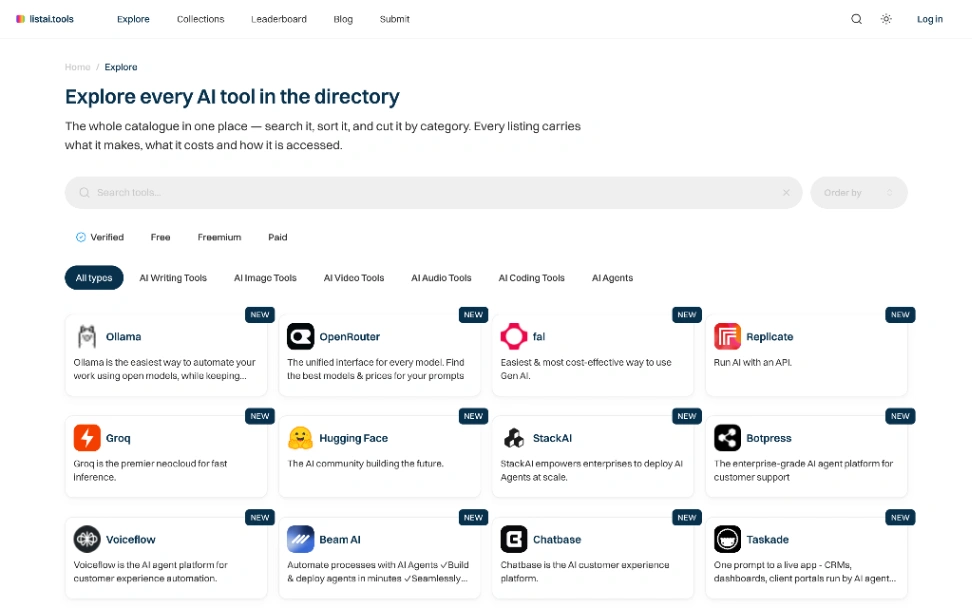Open the Order by dropdown
The width and height of the screenshot is (972, 608).
click(859, 193)
